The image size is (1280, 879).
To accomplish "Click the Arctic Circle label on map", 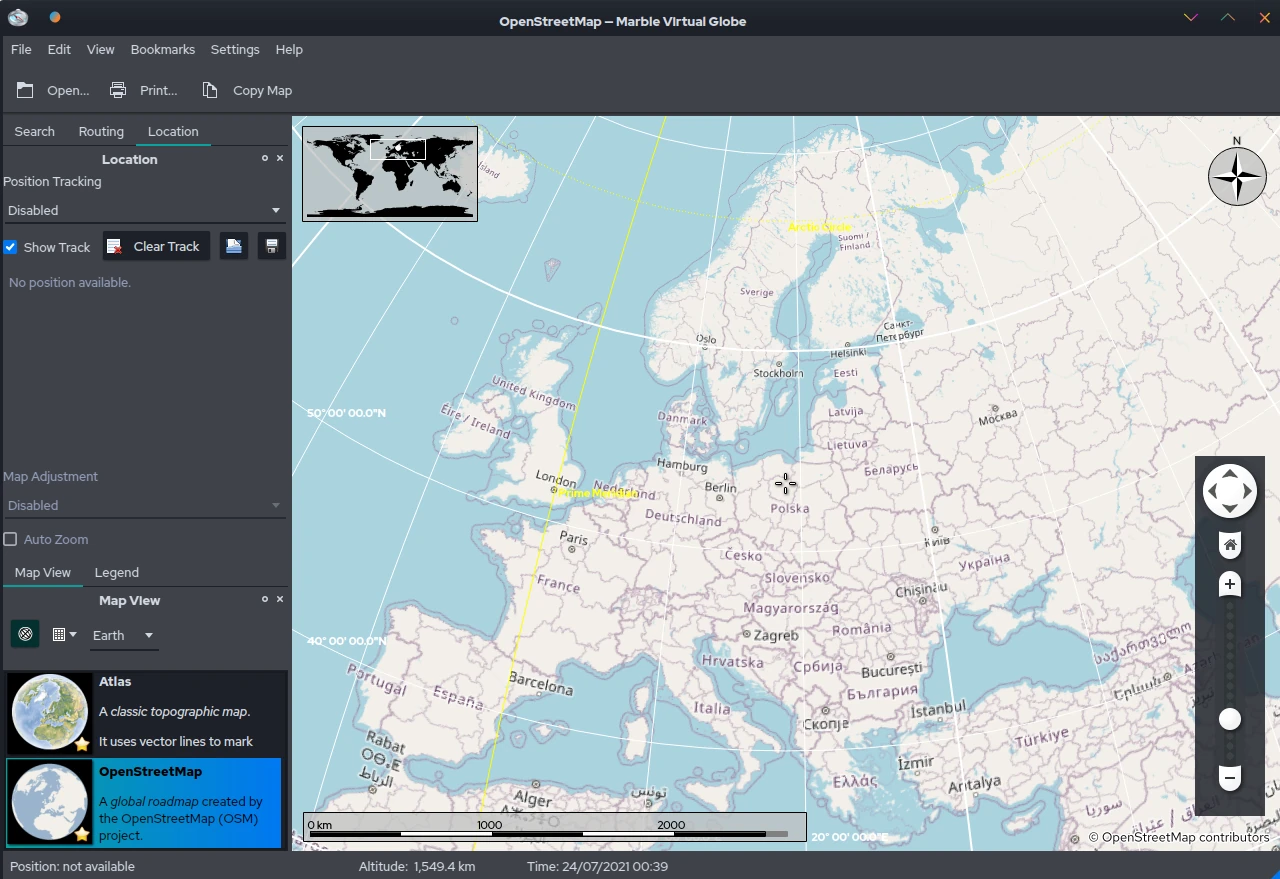I will click(819, 227).
